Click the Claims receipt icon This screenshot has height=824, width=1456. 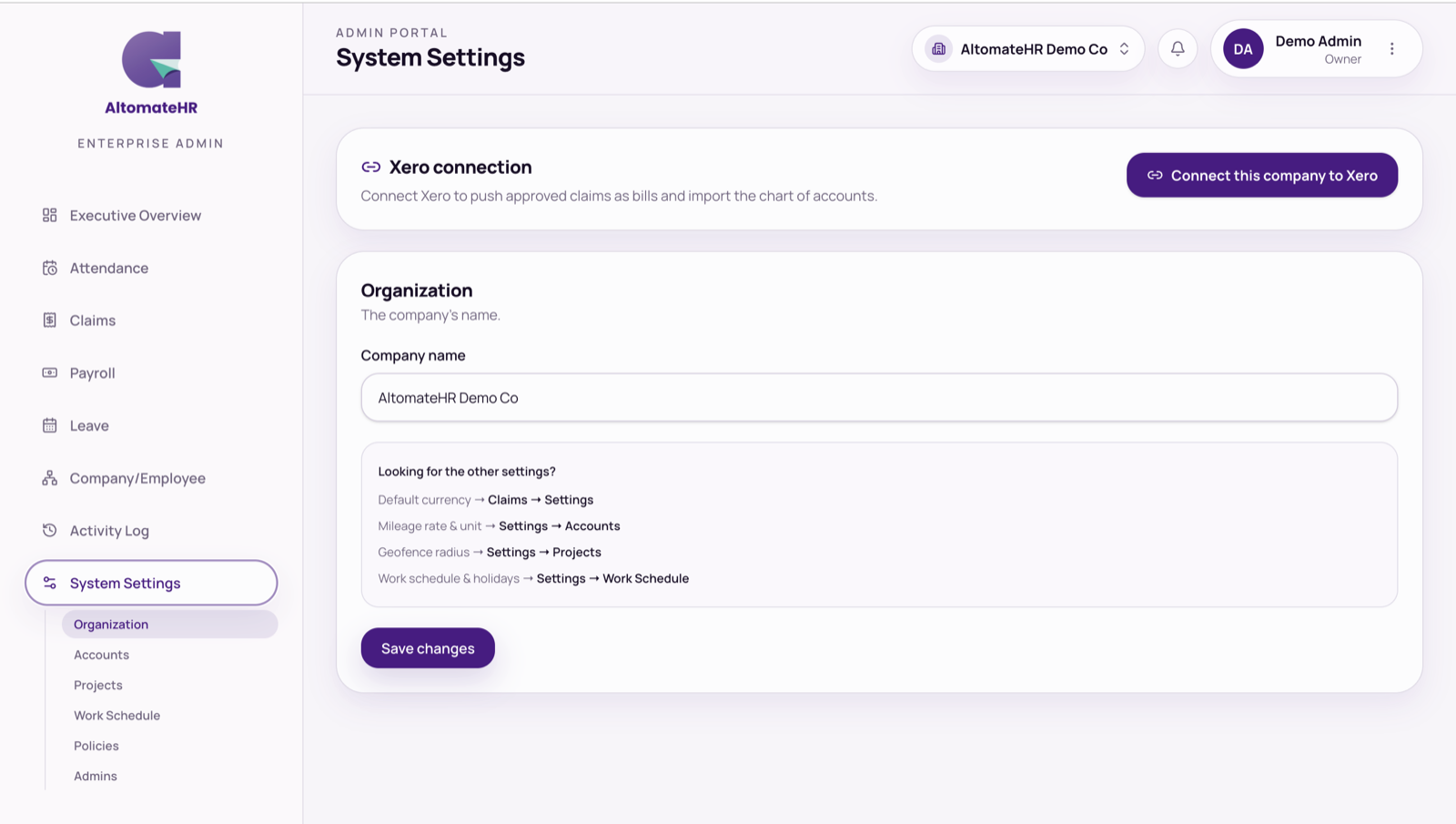(x=50, y=320)
